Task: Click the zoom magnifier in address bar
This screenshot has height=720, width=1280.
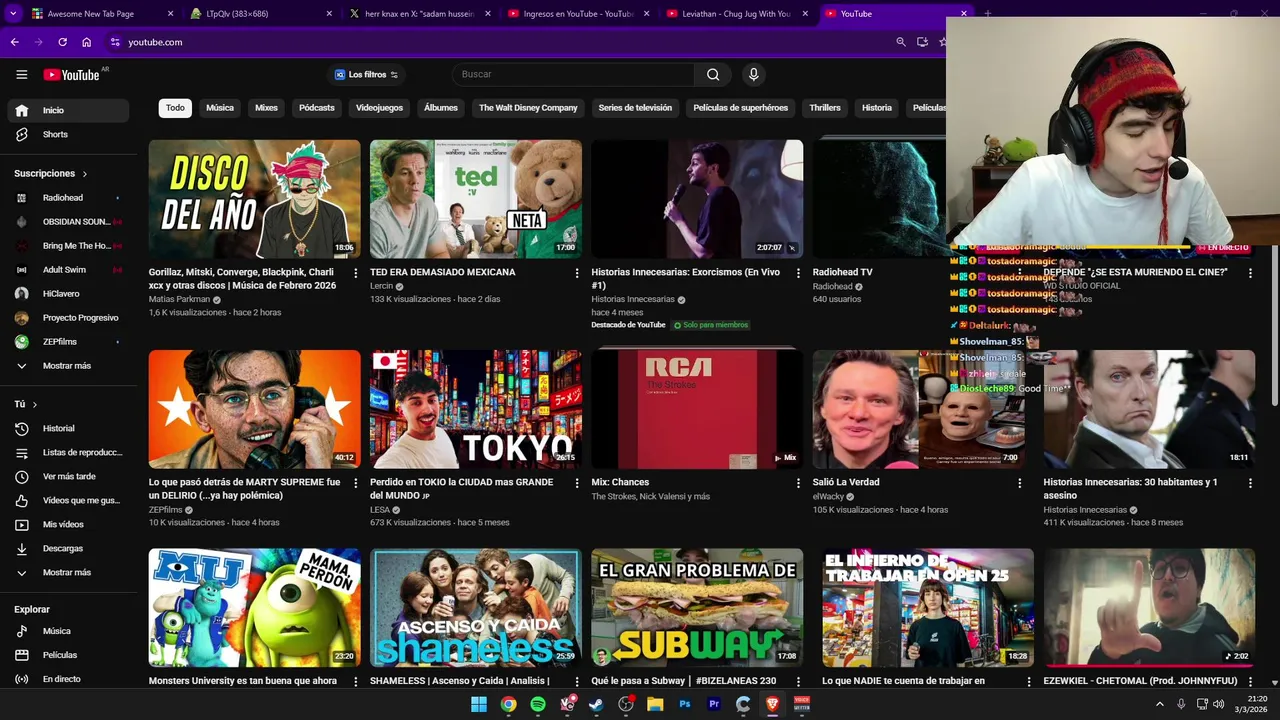Action: tap(900, 42)
